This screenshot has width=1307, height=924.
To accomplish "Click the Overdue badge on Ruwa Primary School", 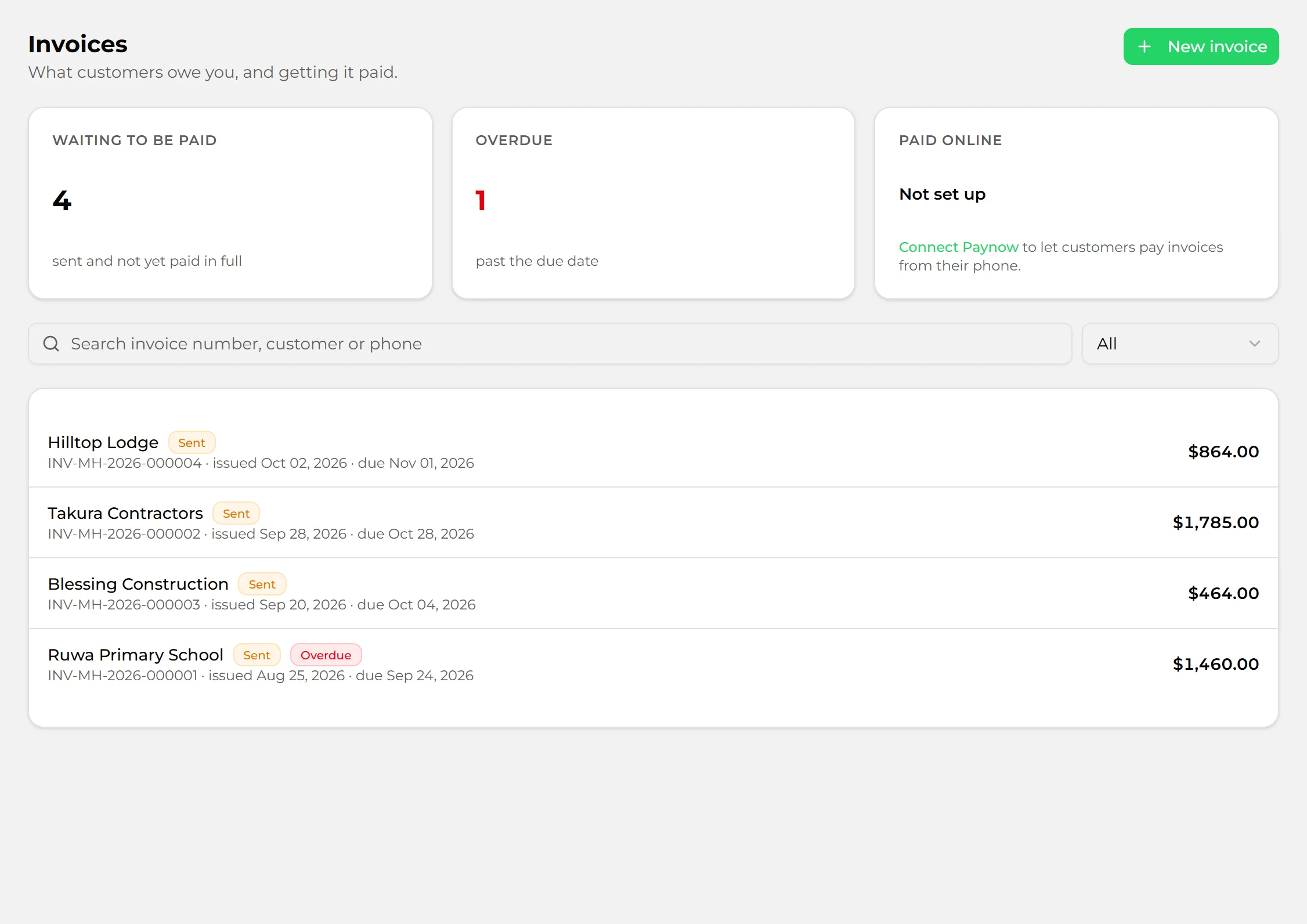I will 326,655.
